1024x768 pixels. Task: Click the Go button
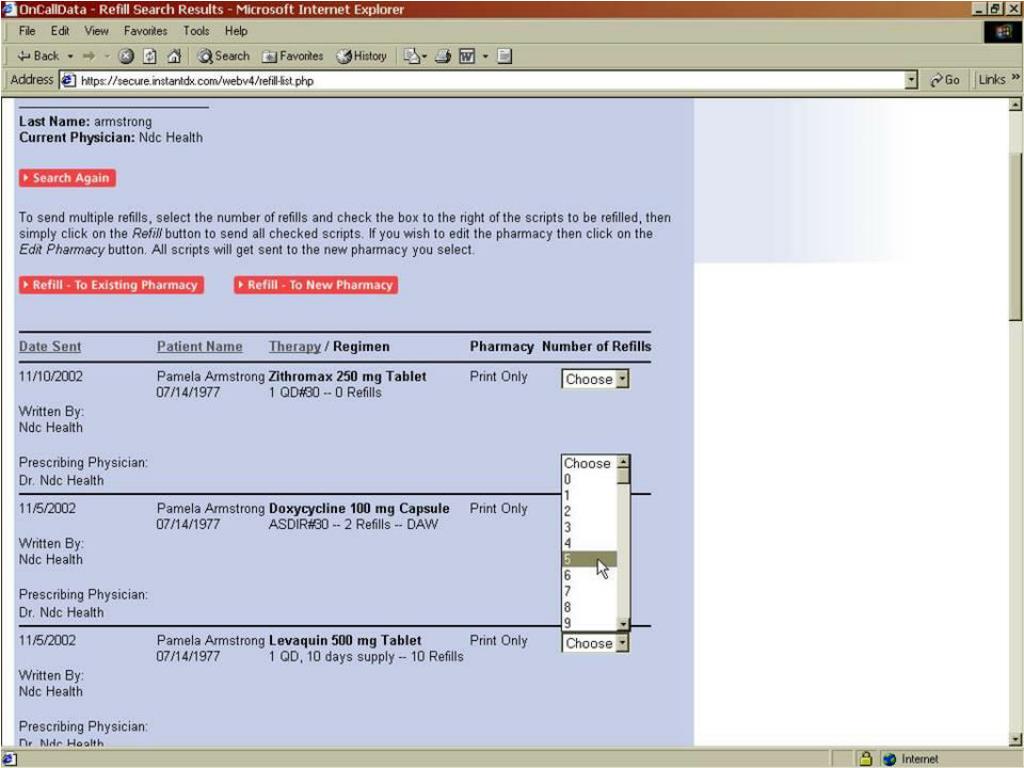pyautogui.click(x=946, y=80)
